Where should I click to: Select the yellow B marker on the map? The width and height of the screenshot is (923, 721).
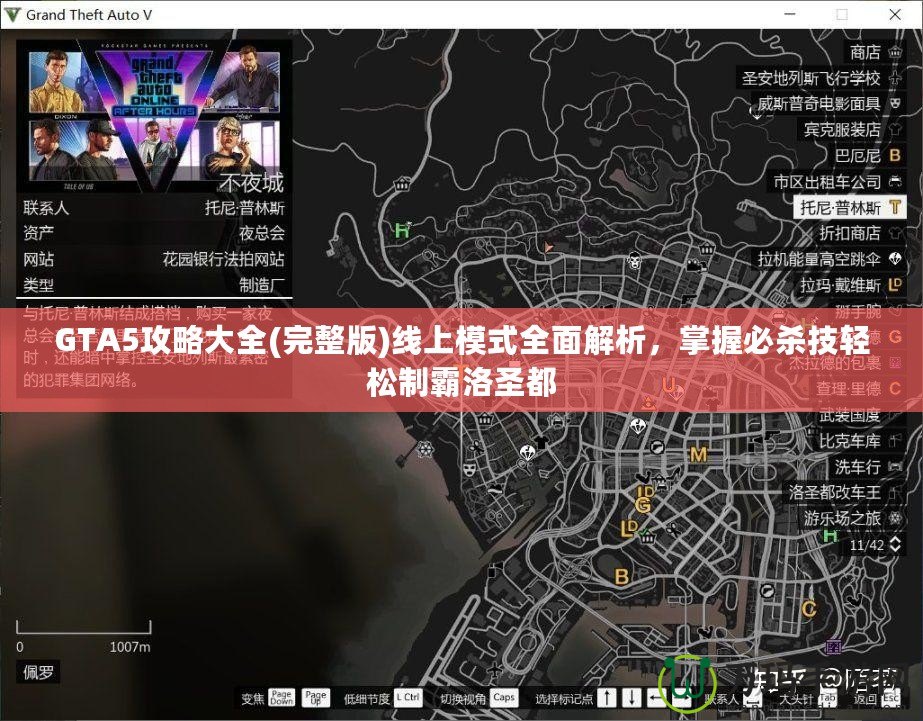[x=621, y=576]
